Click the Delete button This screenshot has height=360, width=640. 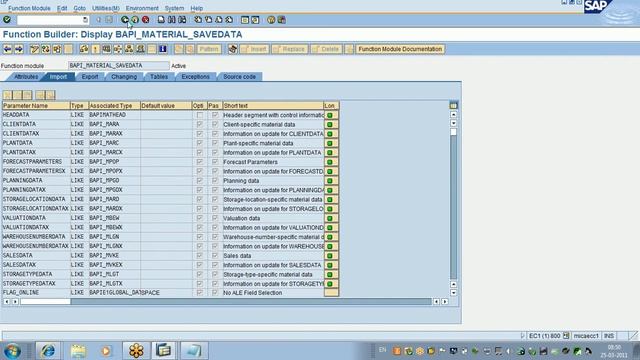point(326,49)
